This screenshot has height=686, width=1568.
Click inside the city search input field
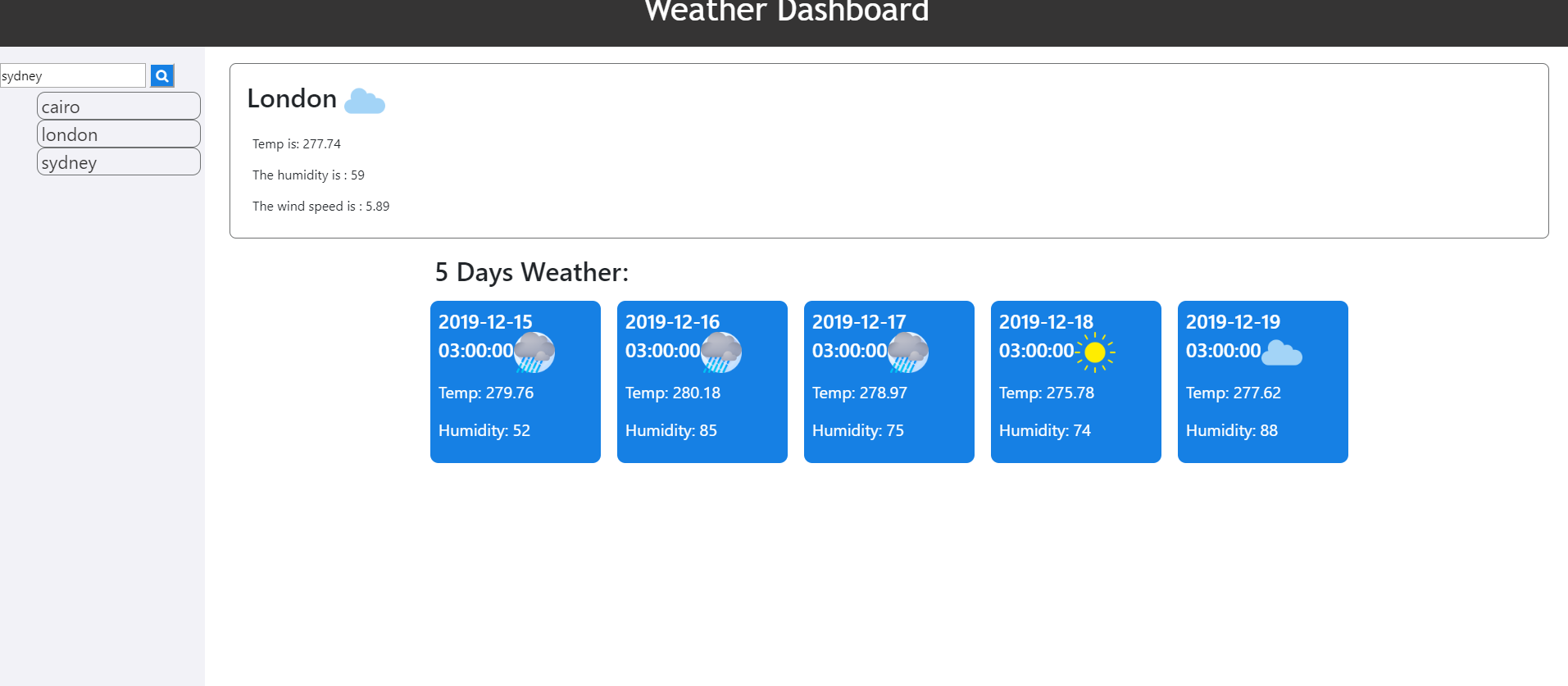tap(72, 75)
